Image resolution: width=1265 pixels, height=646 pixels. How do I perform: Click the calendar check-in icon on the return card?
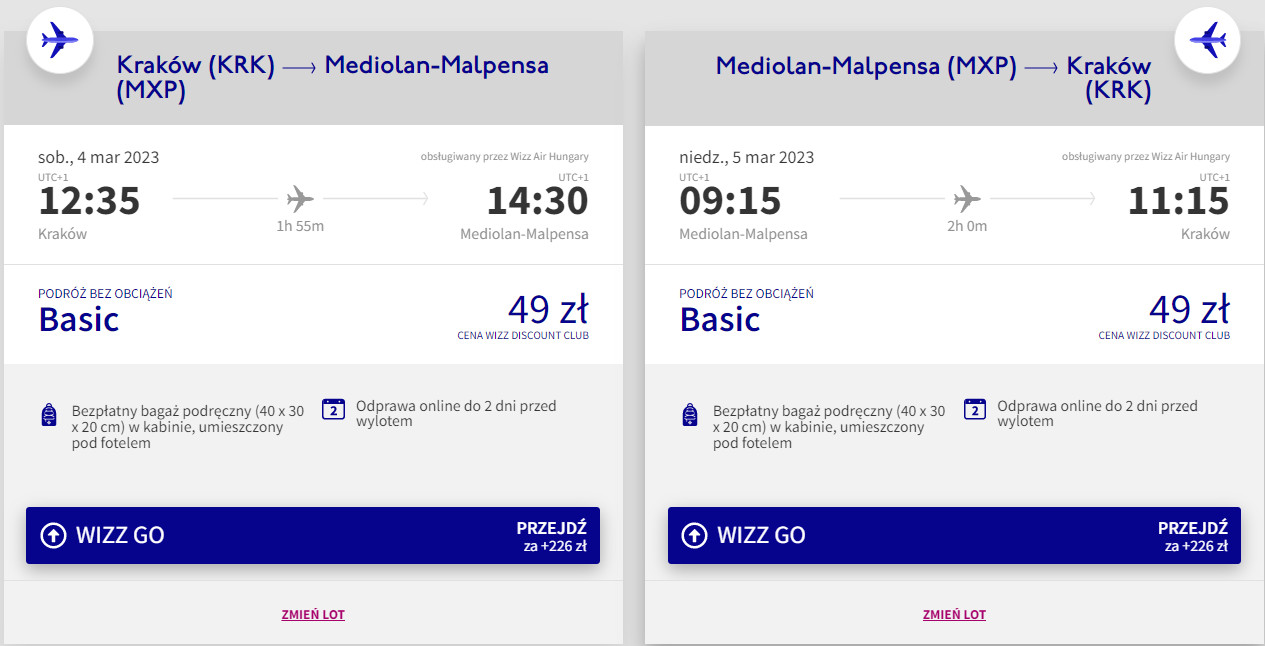[x=974, y=409]
